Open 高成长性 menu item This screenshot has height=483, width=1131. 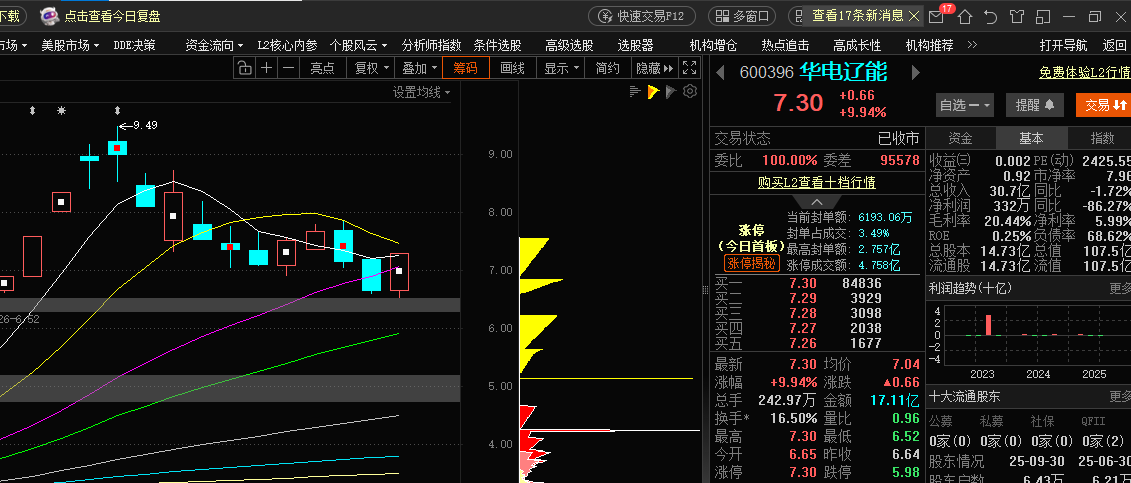click(858, 45)
